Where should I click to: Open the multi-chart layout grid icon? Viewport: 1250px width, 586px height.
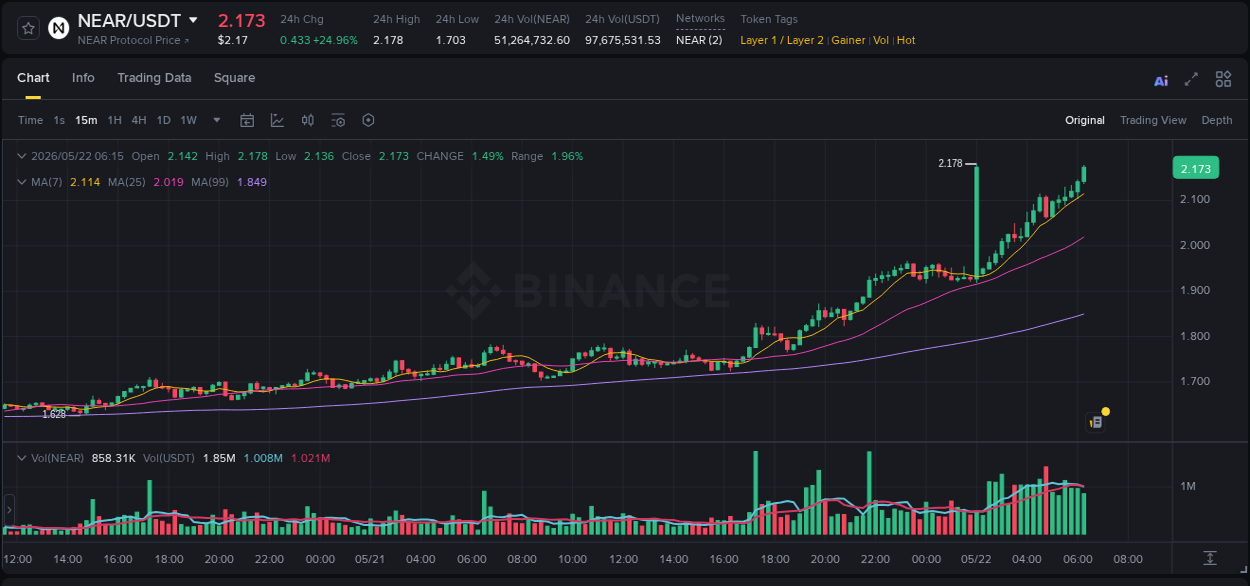point(1223,79)
